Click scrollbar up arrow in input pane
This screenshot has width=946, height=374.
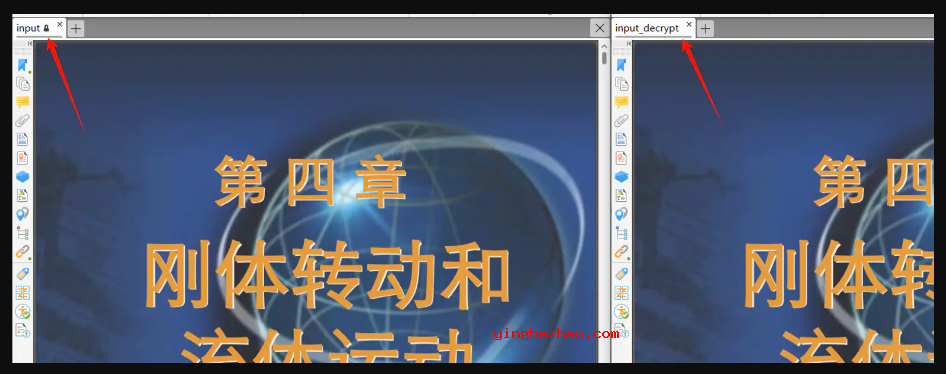(x=604, y=46)
